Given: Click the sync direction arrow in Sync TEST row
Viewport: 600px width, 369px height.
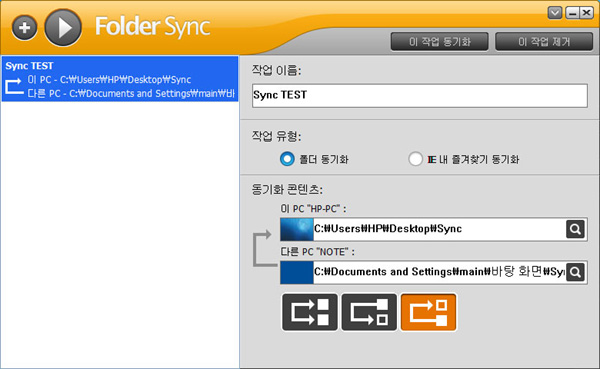Looking at the screenshot, I should [14, 86].
